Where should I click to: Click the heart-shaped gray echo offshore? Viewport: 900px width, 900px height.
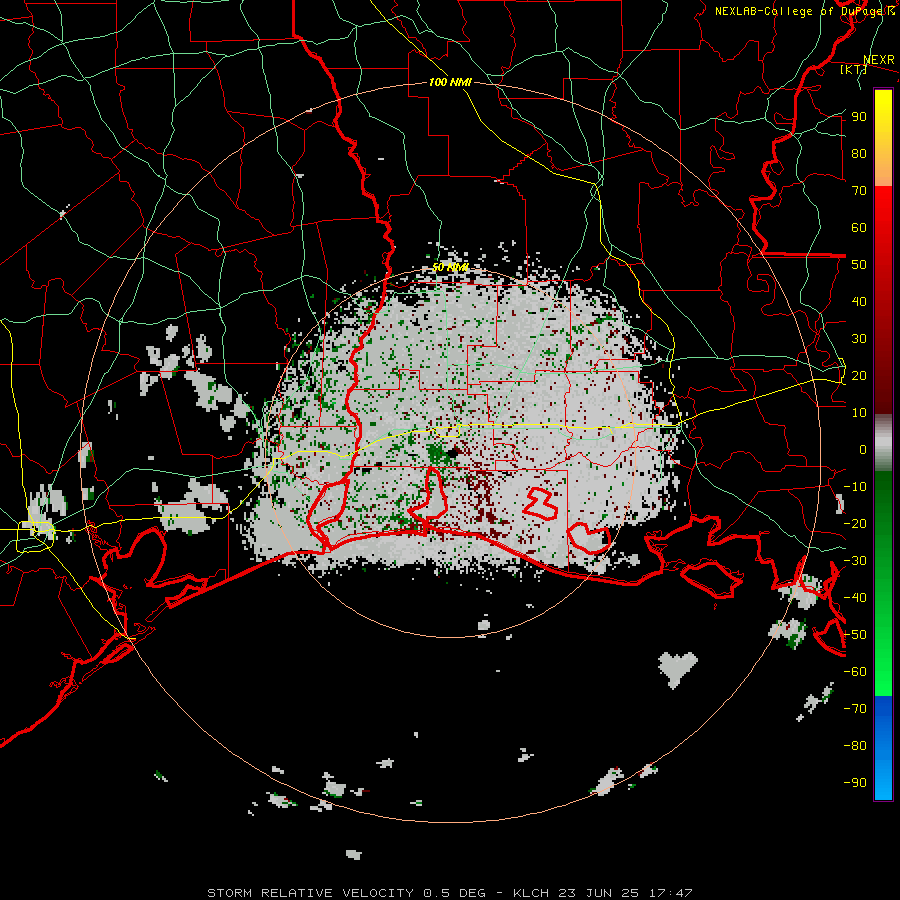point(678,668)
